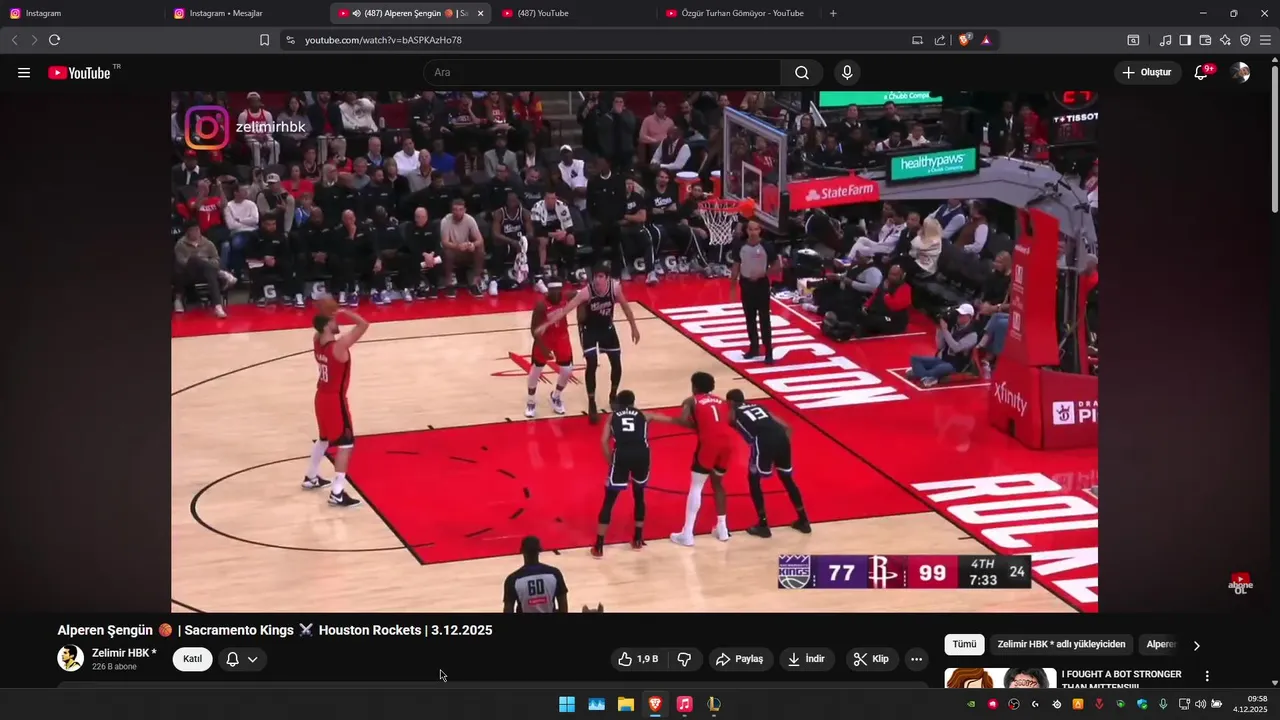This screenshot has width=1280, height=720.
Task: Open taskbar volume control
Action: tap(1200, 704)
